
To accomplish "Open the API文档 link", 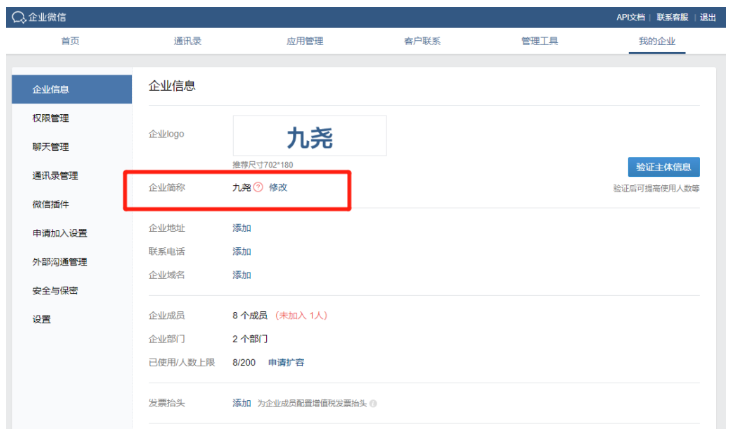I will 630,17.
